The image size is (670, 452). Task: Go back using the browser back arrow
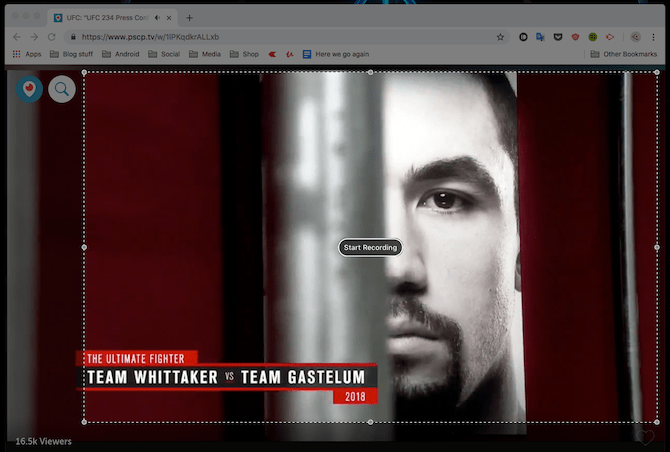tap(15, 37)
